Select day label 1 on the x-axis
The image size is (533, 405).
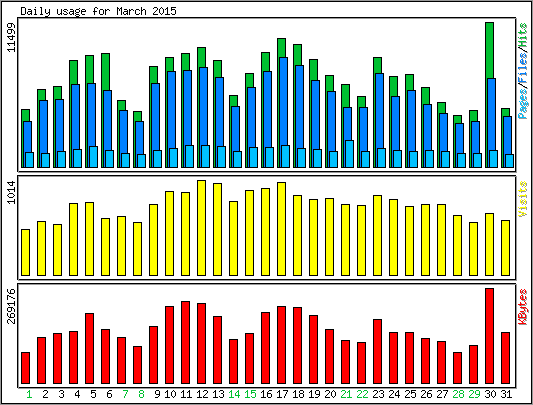29,394
